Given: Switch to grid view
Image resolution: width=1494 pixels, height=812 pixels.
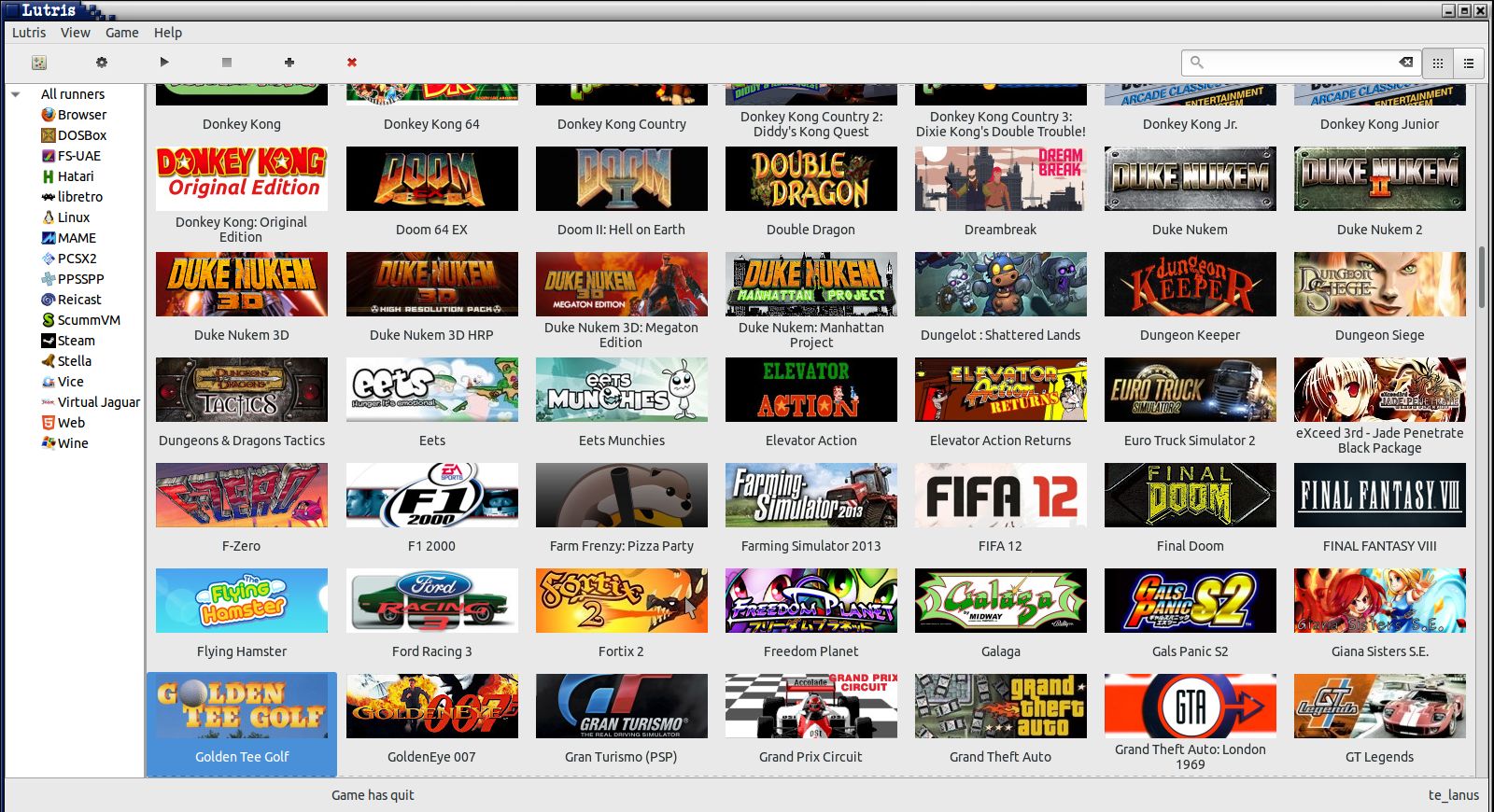Looking at the screenshot, I should tap(1438, 63).
